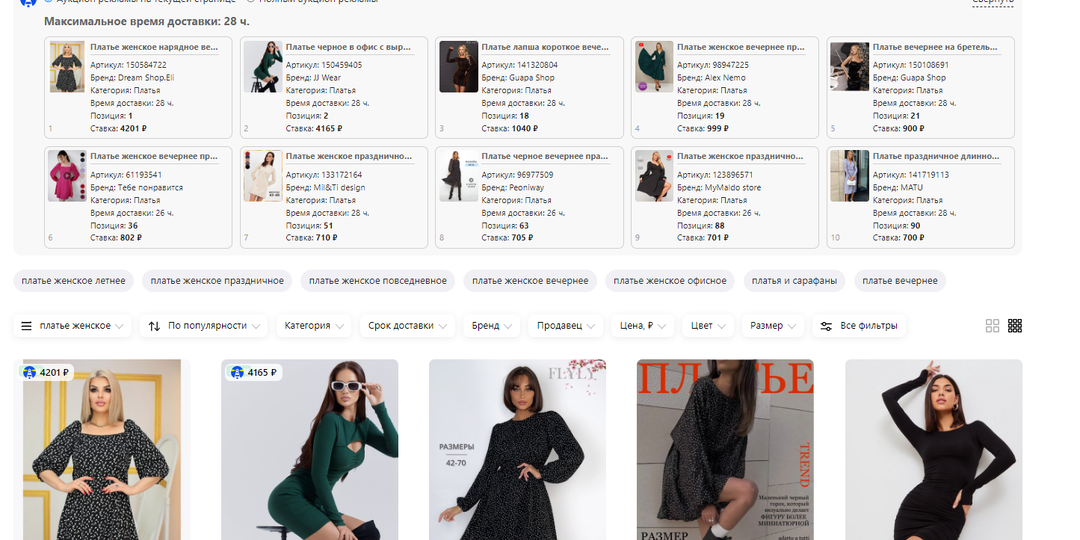
Task: Open product photo of blonde in floral dress
Action: 102,449
